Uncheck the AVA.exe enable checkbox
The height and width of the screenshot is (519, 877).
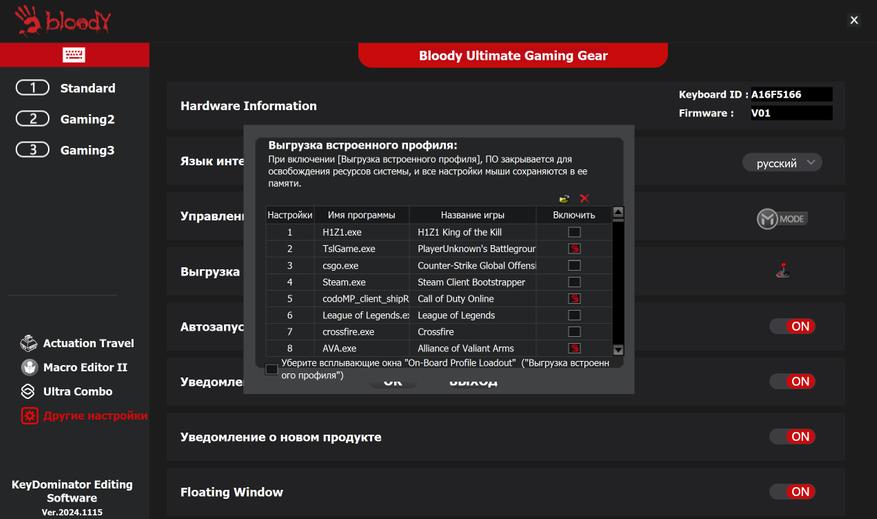pyautogui.click(x=574, y=348)
